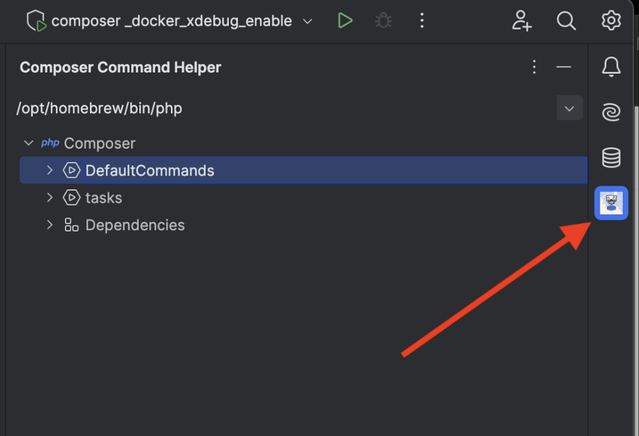Collapse the Composer tree node
This screenshot has width=639, height=436.
(x=29, y=143)
